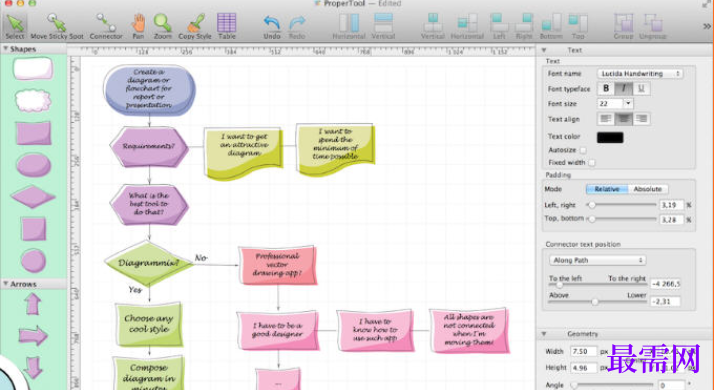Insert a Table from toolbar

coord(227,26)
